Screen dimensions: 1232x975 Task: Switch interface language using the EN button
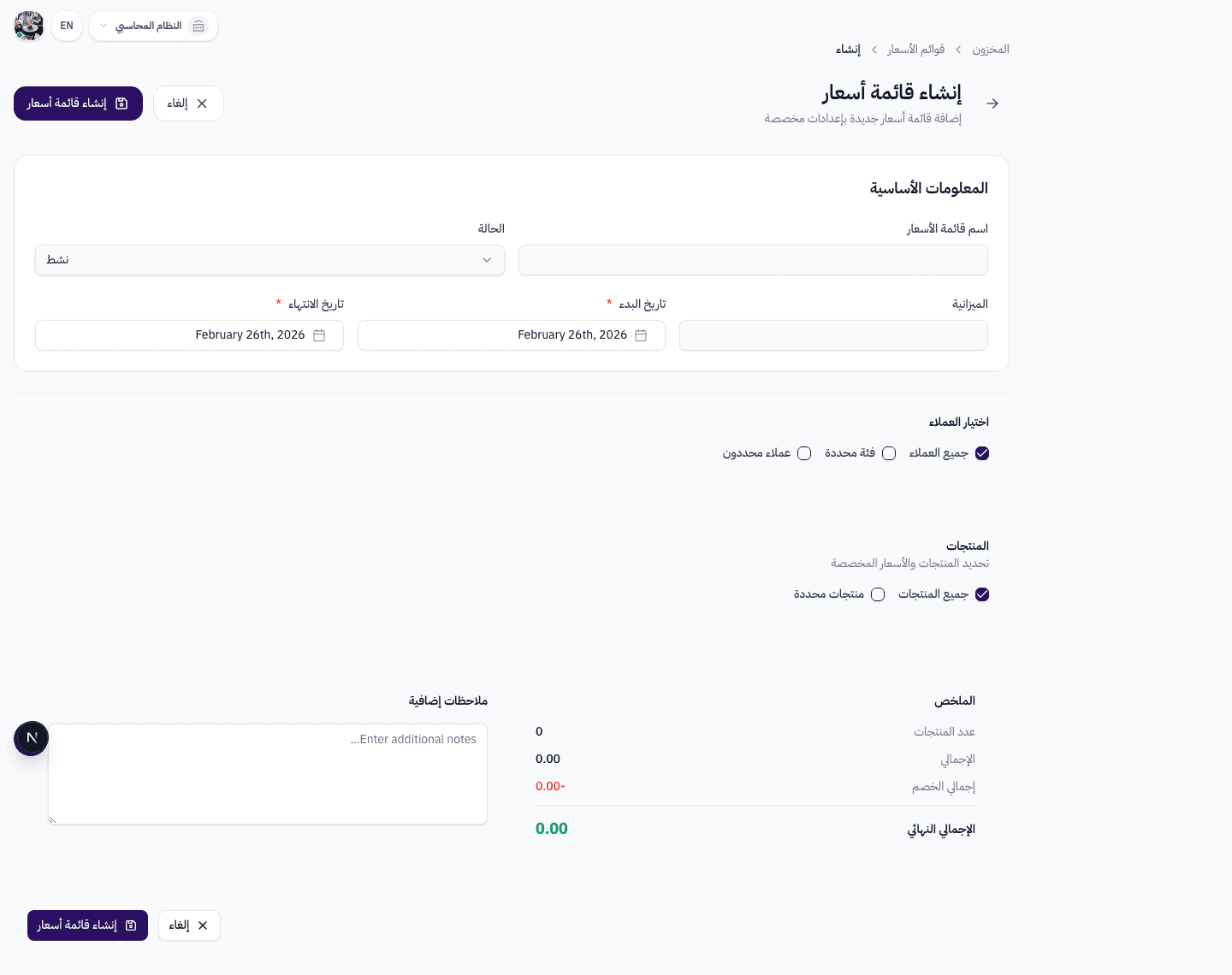(x=66, y=26)
